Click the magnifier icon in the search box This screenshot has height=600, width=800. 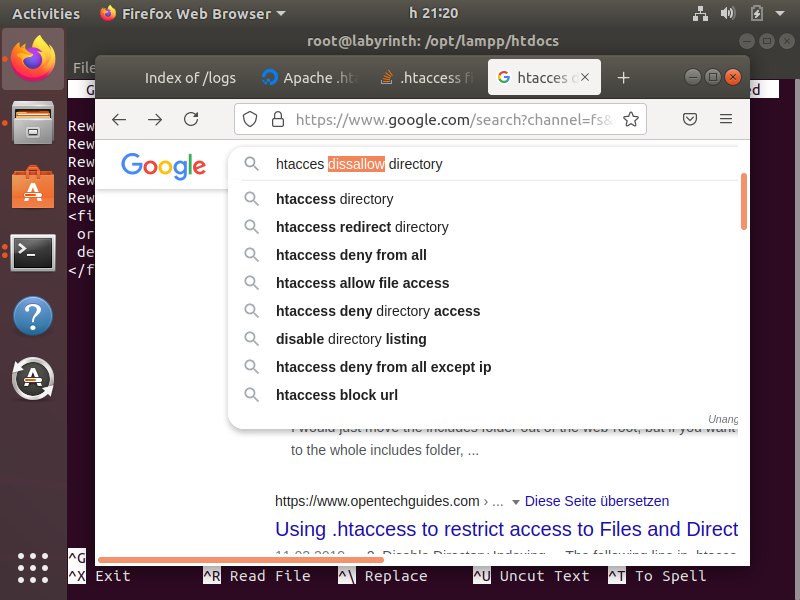tap(251, 164)
